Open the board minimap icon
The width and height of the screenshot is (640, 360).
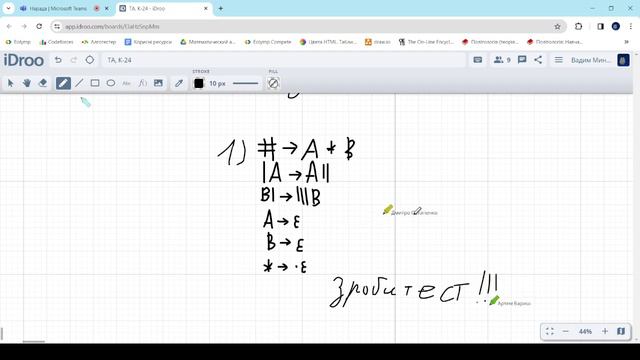coord(621,331)
